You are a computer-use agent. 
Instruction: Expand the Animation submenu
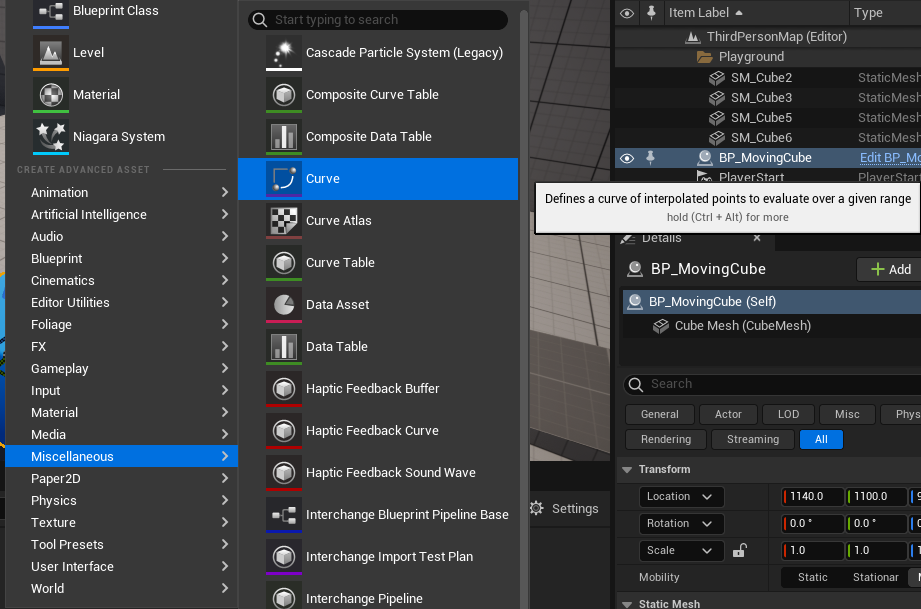122,193
